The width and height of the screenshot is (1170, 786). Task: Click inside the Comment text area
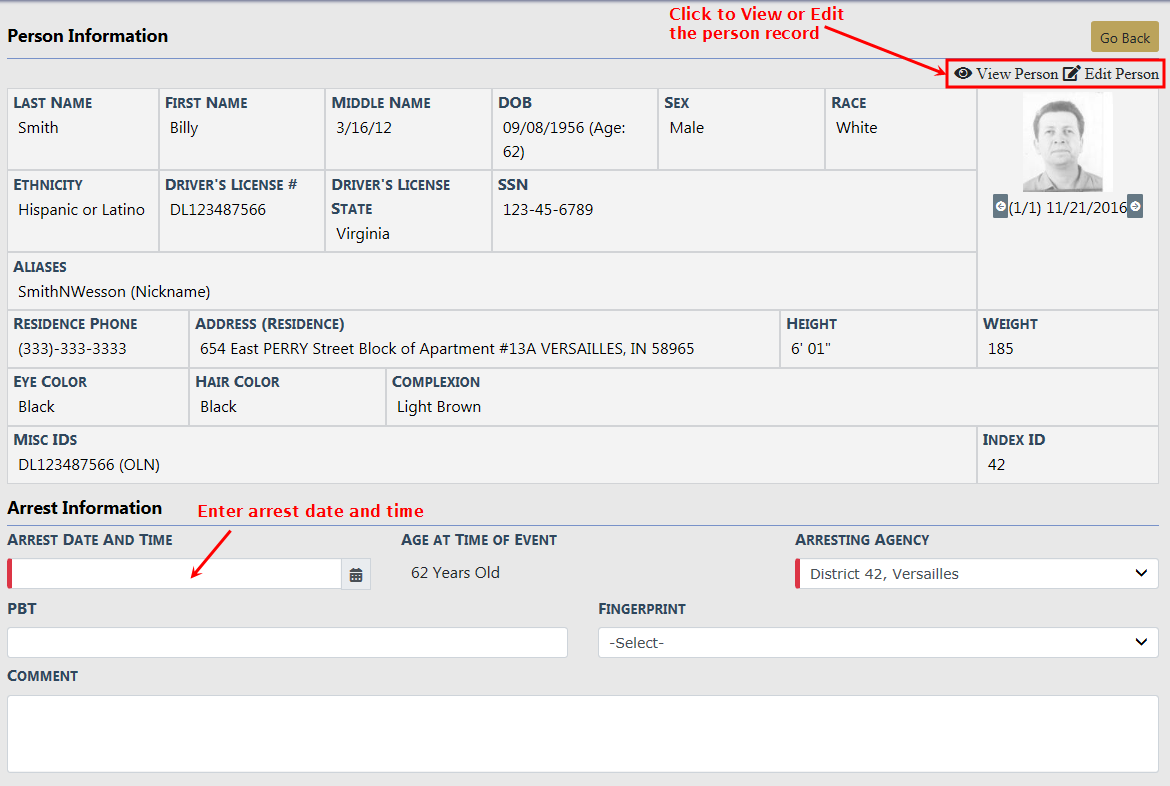tap(582, 733)
